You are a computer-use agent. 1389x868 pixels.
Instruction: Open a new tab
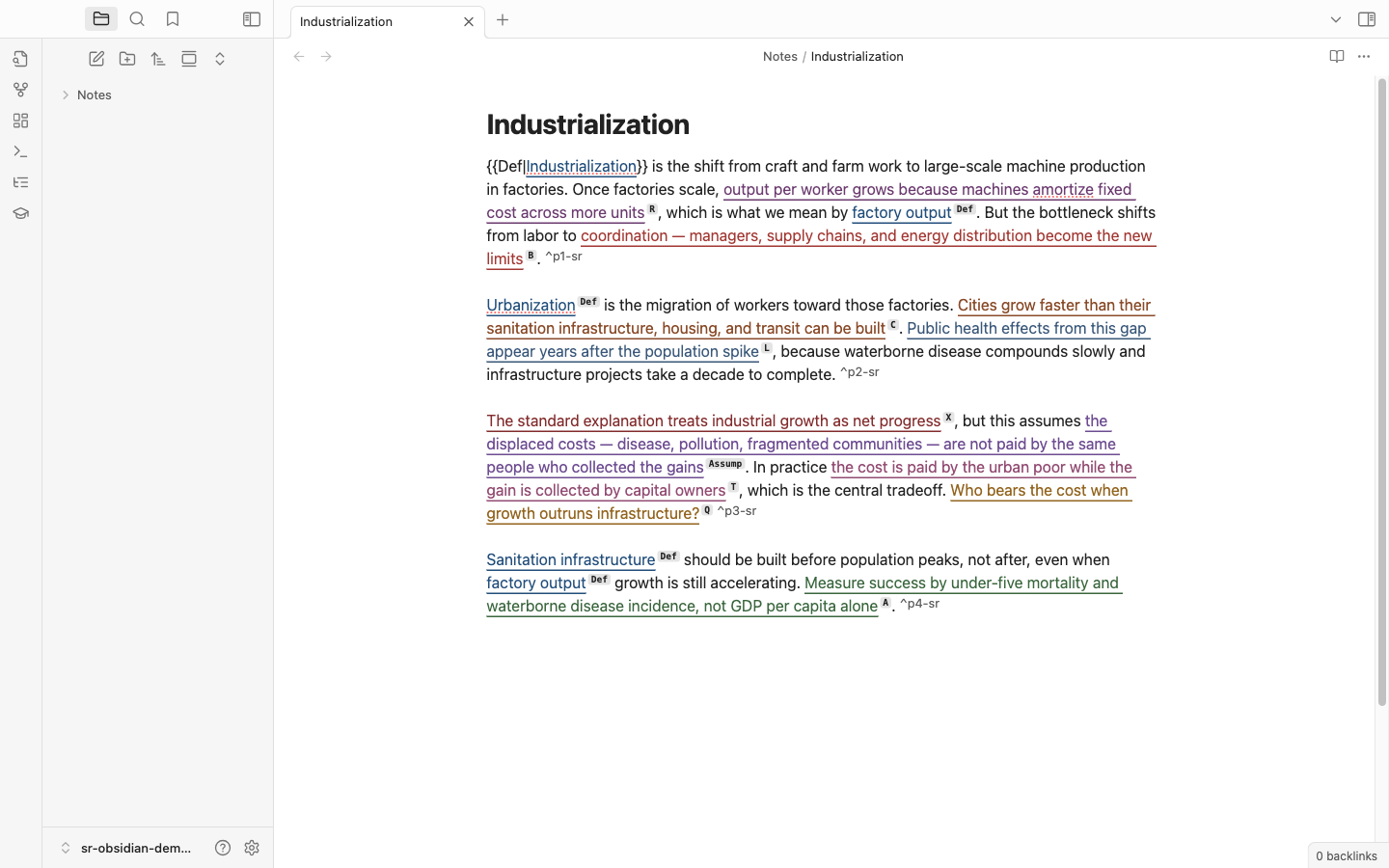pyautogui.click(x=503, y=20)
